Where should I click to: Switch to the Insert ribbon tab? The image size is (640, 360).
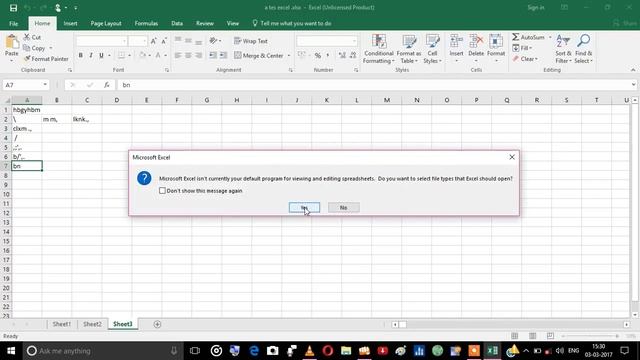point(70,23)
